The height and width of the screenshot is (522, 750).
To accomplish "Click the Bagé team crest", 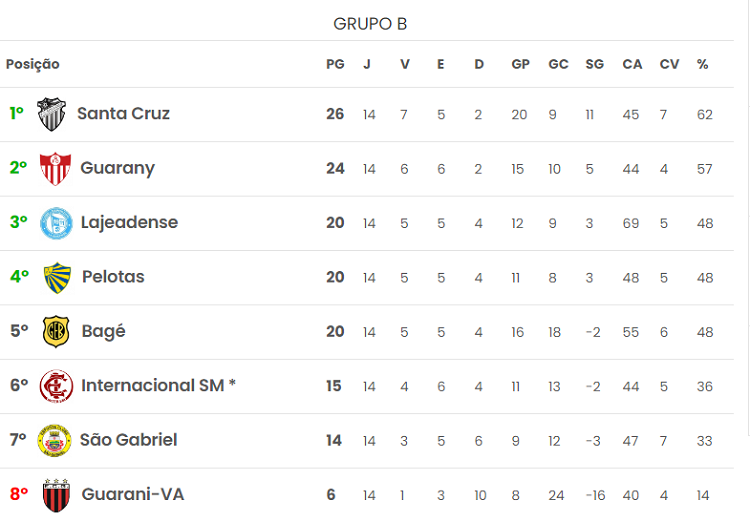I will (56, 331).
